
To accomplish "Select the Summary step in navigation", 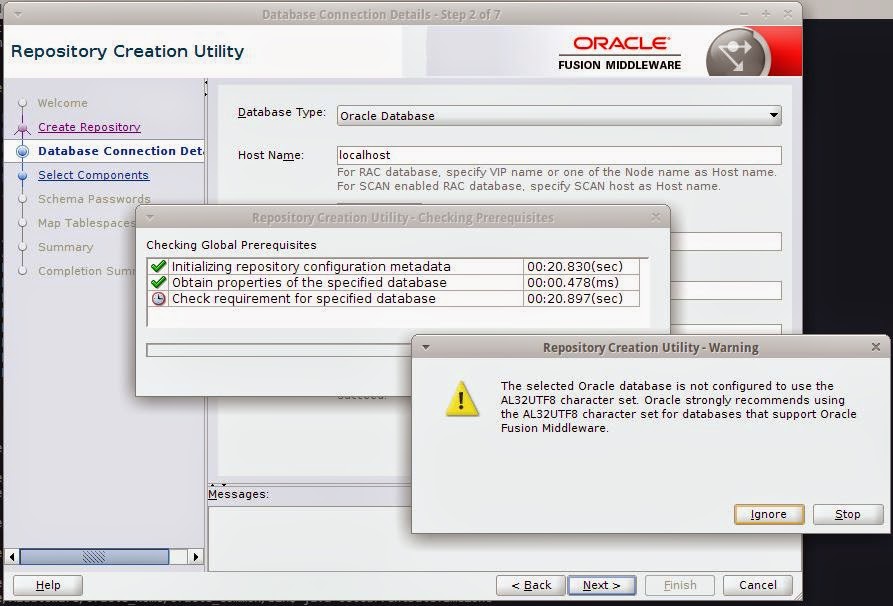I will (x=65, y=247).
